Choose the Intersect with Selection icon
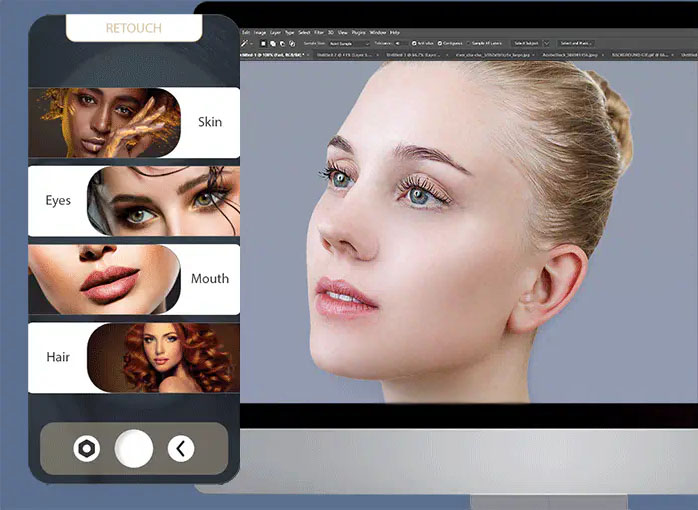The image size is (698, 510). coord(292,44)
